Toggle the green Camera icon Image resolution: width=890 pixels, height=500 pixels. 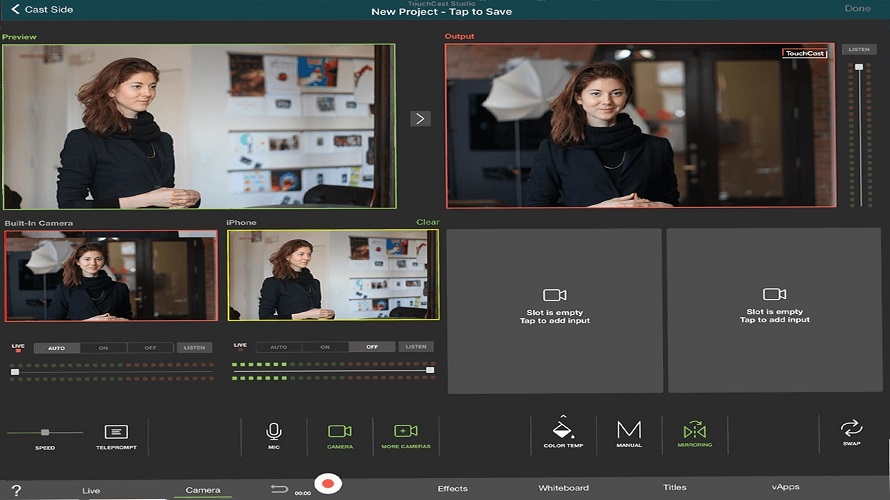340,432
